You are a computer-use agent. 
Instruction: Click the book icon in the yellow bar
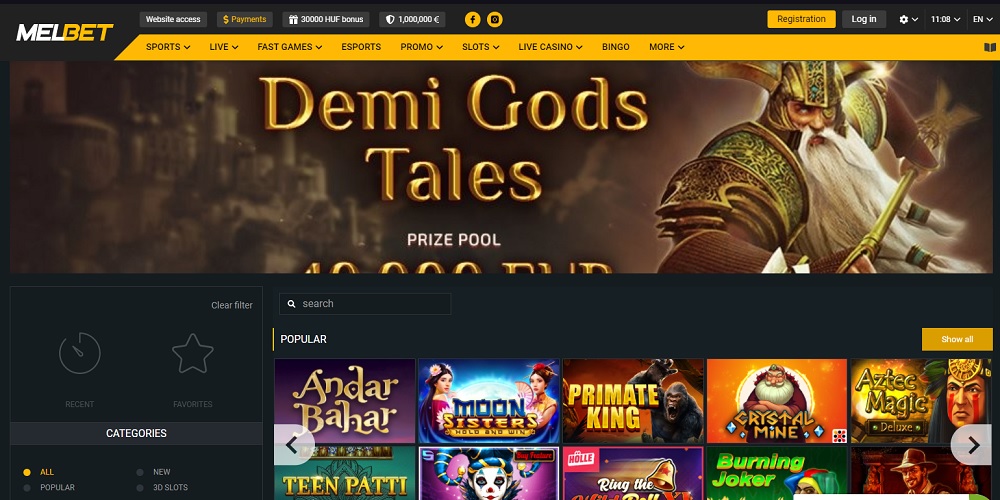click(x=990, y=47)
